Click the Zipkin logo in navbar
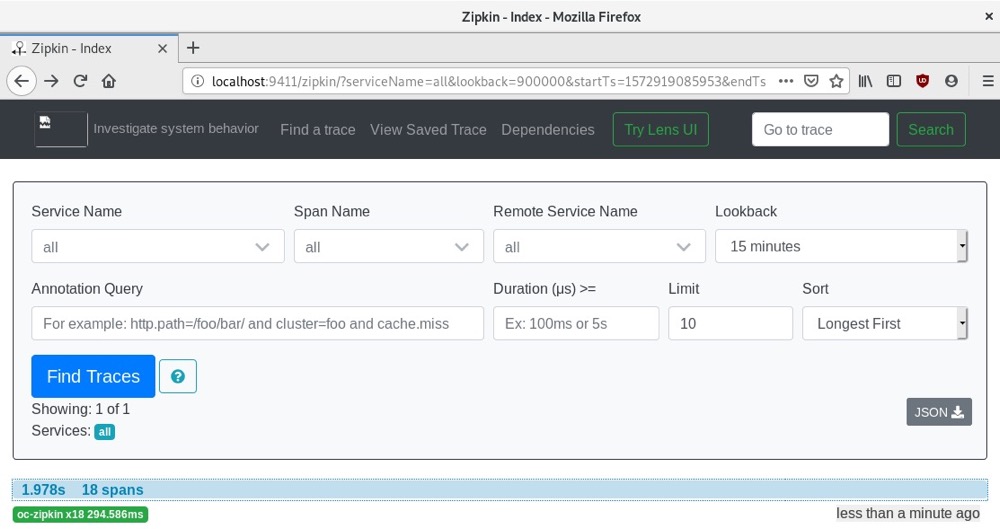This screenshot has width=1000, height=529. (61, 129)
